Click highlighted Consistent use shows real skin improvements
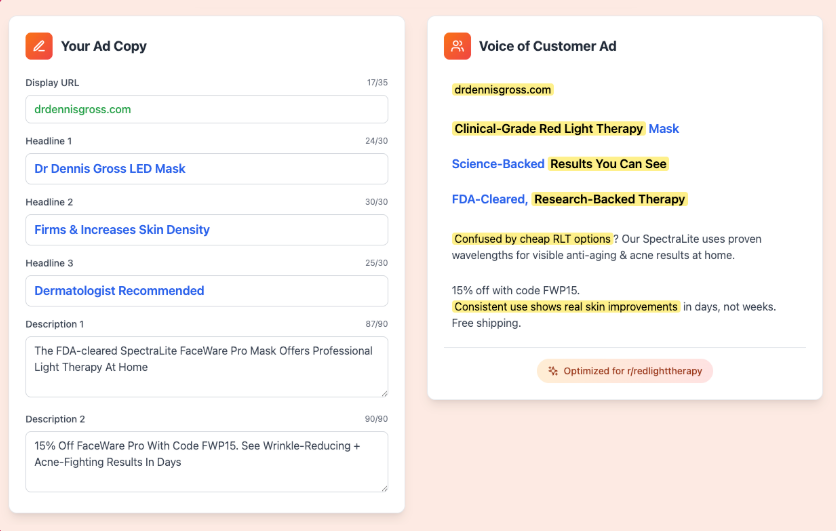Screen dimensions: 836x531 (x=566, y=307)
